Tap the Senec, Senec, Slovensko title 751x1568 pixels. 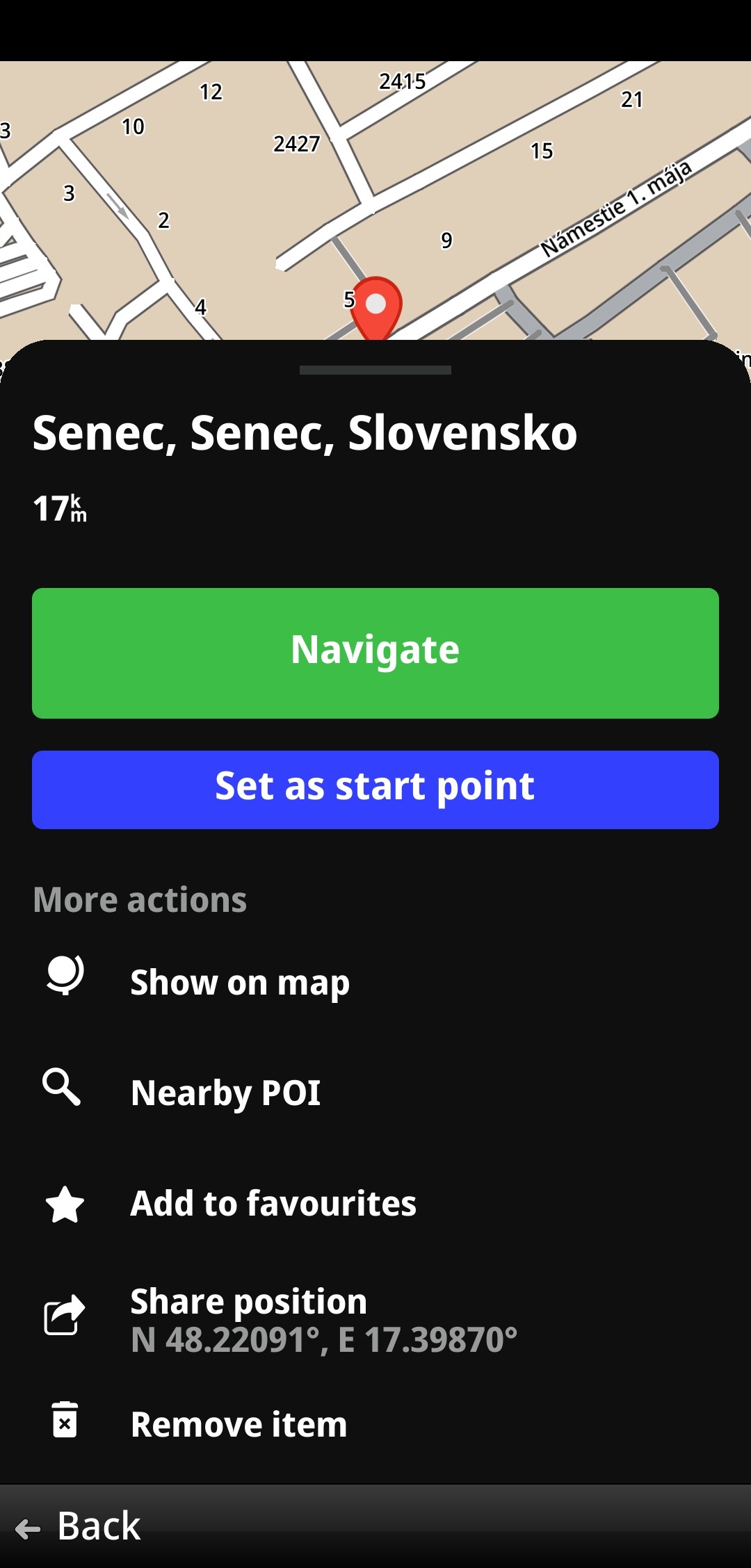pos(305,433)
